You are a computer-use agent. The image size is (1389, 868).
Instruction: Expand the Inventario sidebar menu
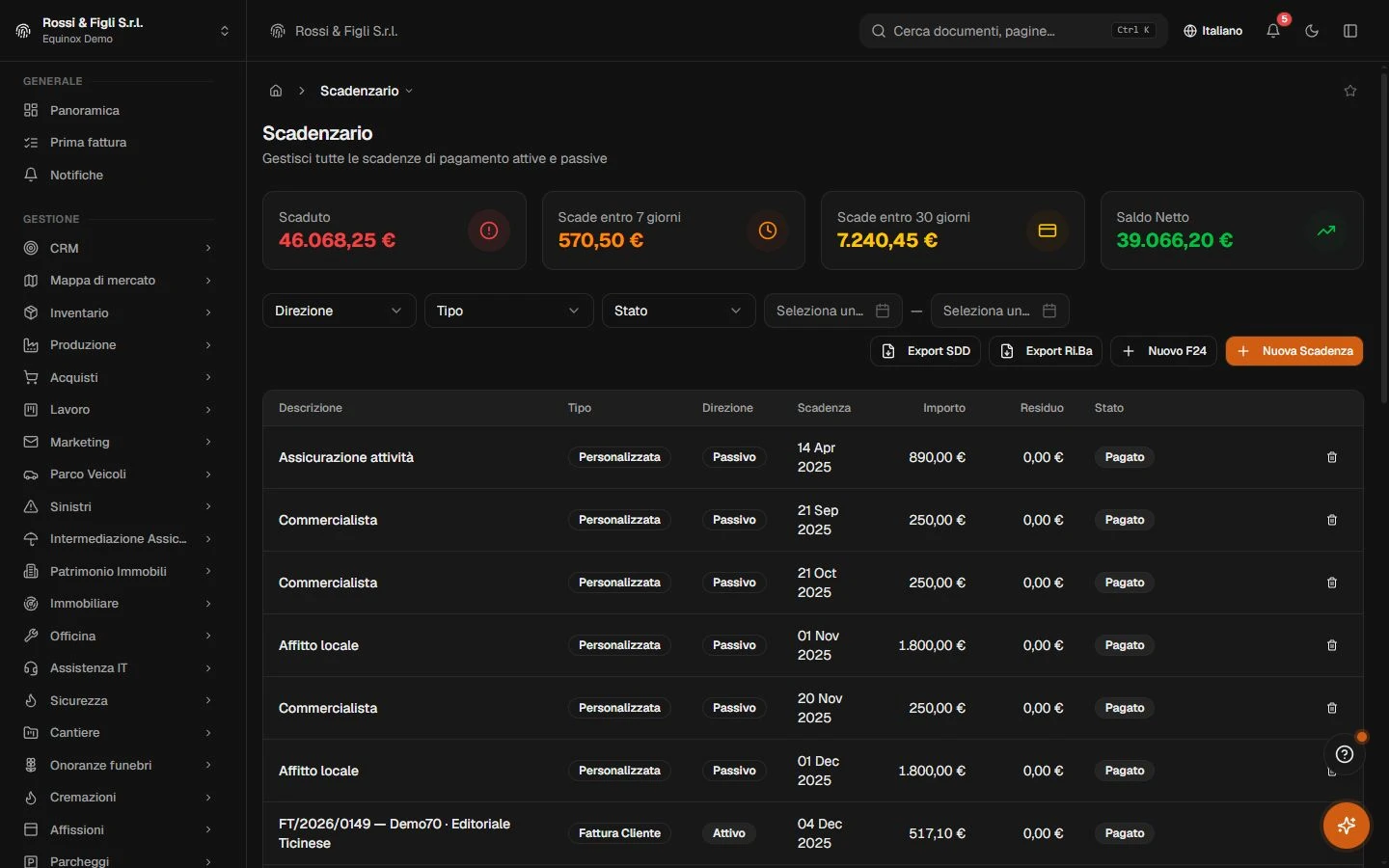coord(117,312)
